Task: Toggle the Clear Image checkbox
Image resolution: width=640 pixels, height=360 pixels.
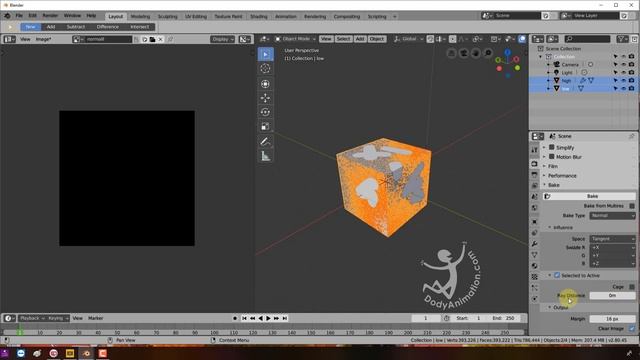Action: click(632, 329)
